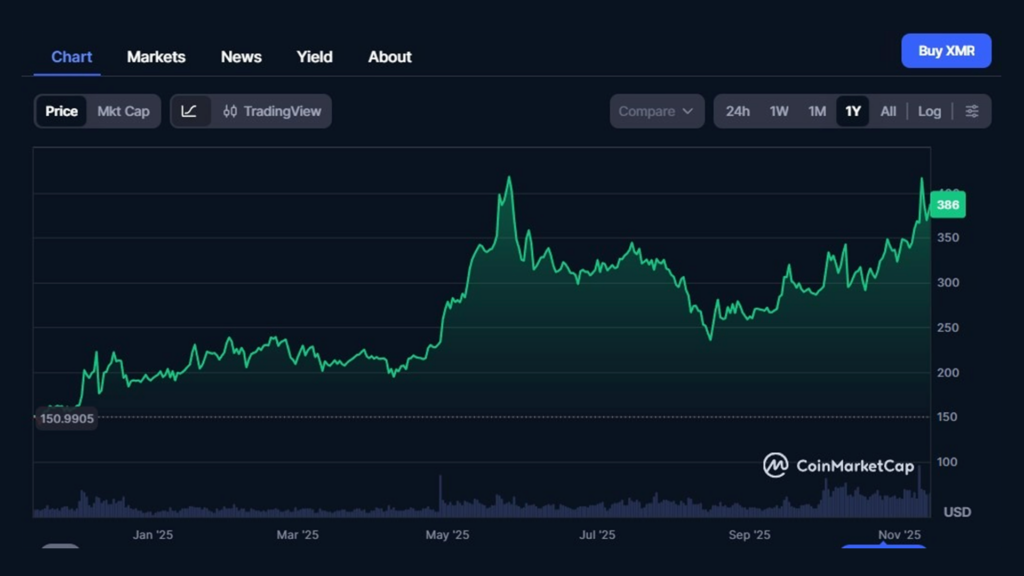Click the Buy XMR button
Screen dimensions: 1024x576
[x=945, y=50]
